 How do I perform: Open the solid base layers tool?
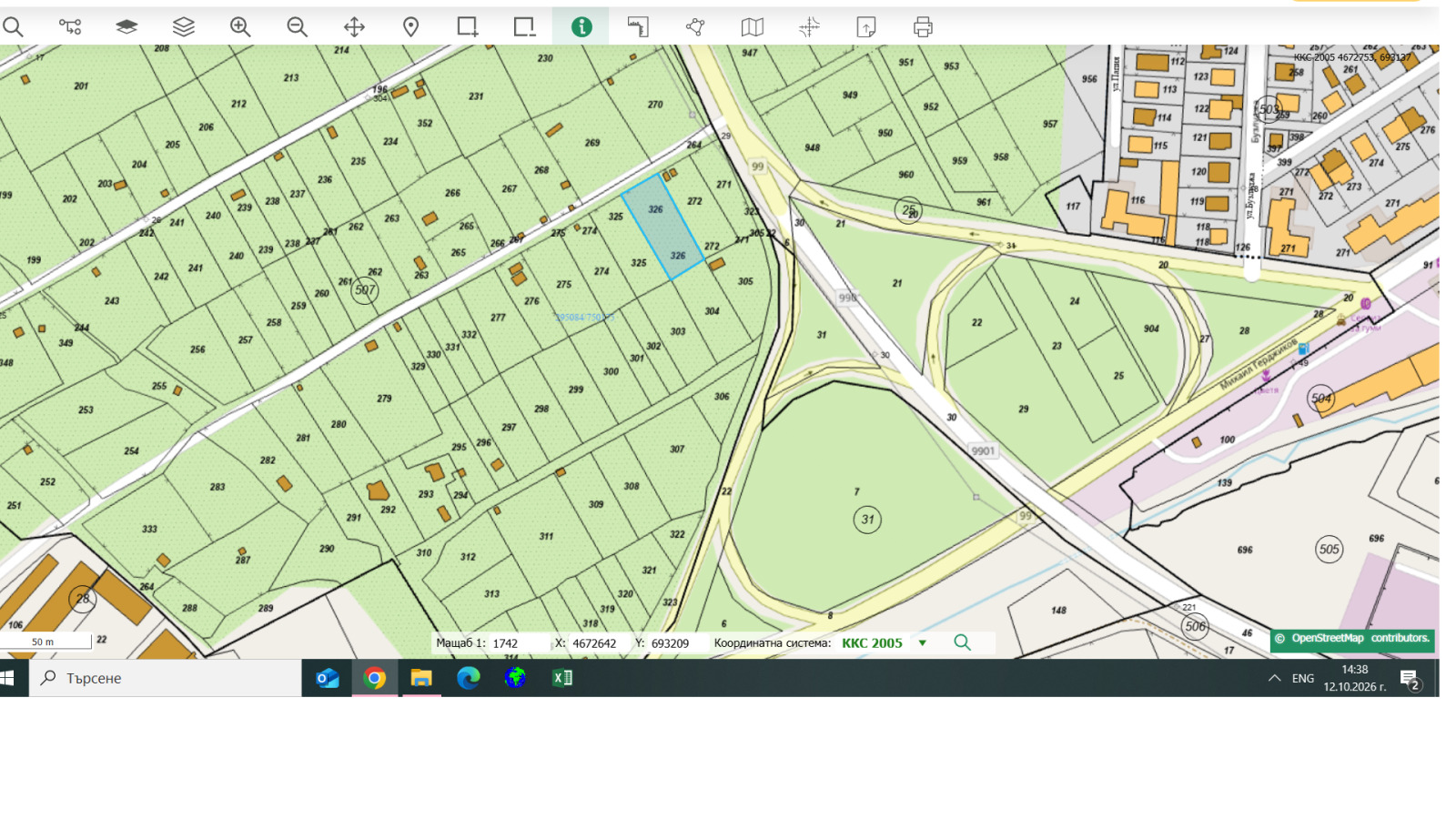126,27
